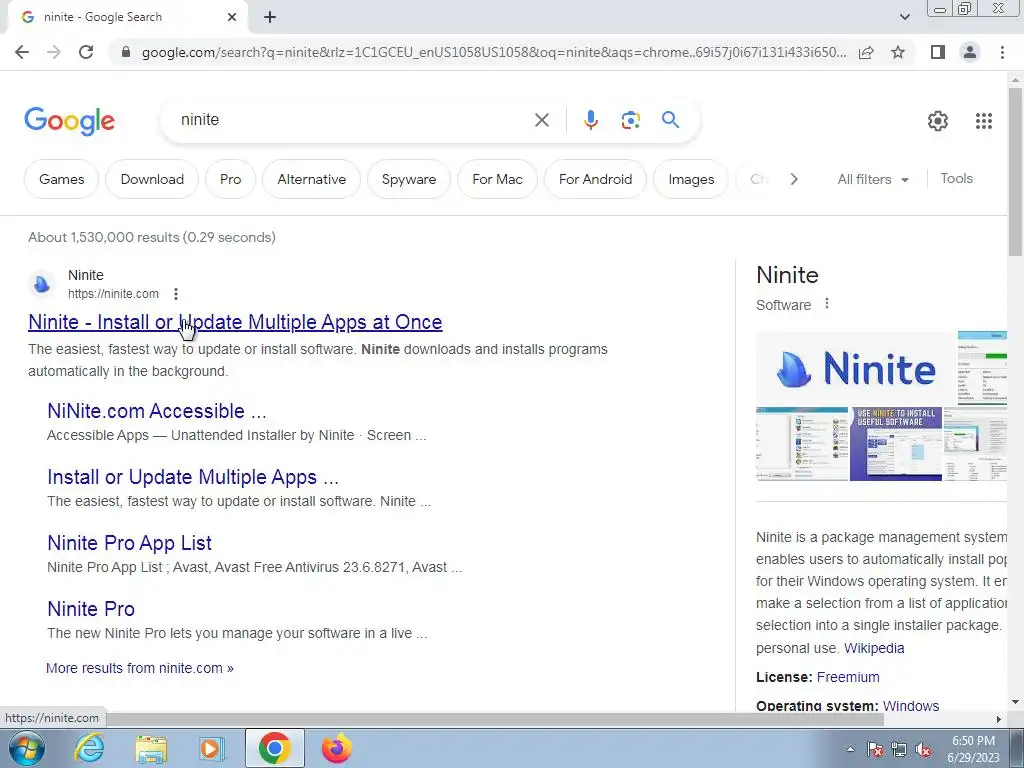1024x768 pixels.
Task: Open the Windows Start button
Action: (26, 748)
